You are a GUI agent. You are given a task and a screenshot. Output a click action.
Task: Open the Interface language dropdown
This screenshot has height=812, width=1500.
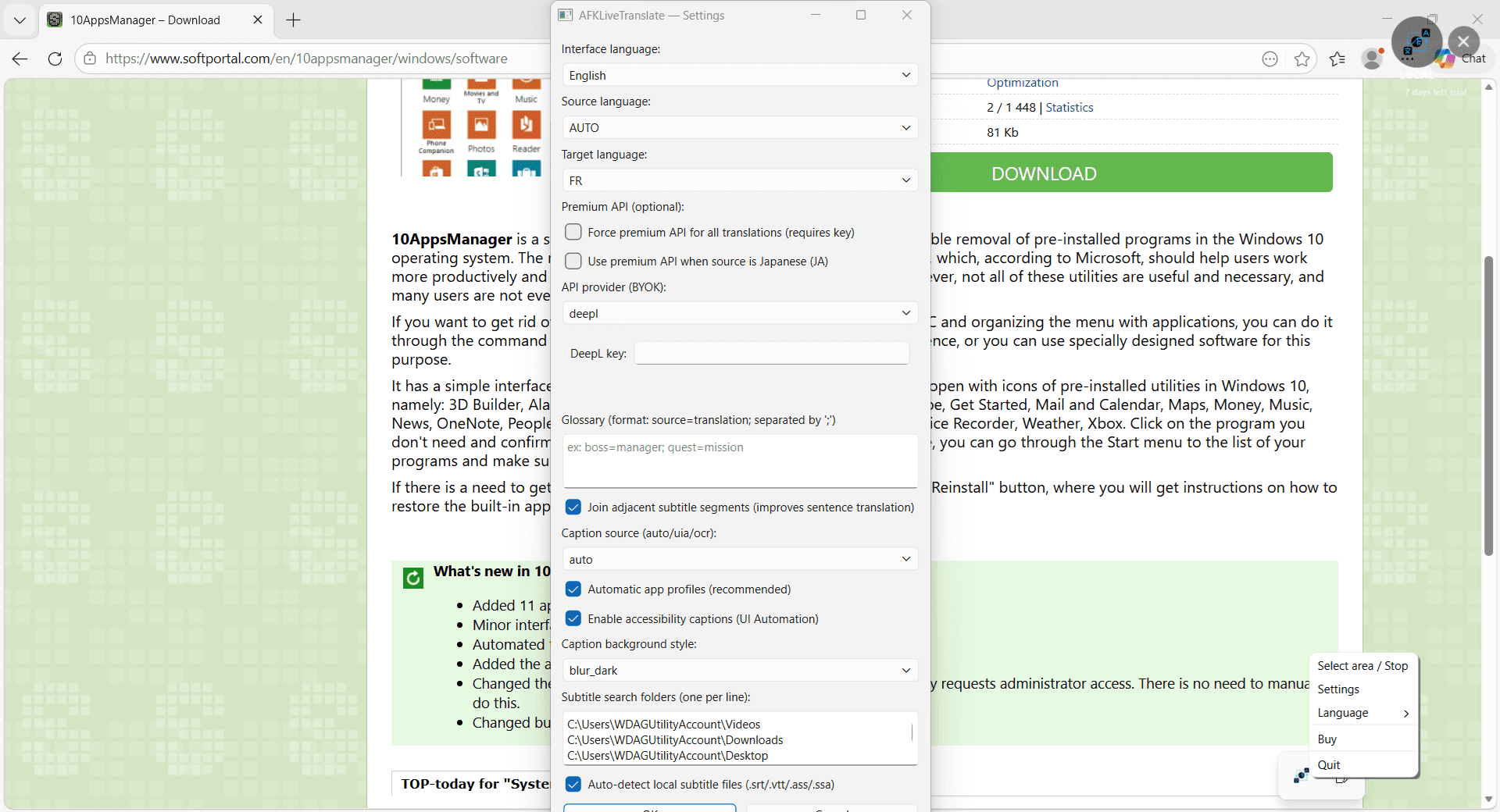pyautogui.click(x=740, y=75)
